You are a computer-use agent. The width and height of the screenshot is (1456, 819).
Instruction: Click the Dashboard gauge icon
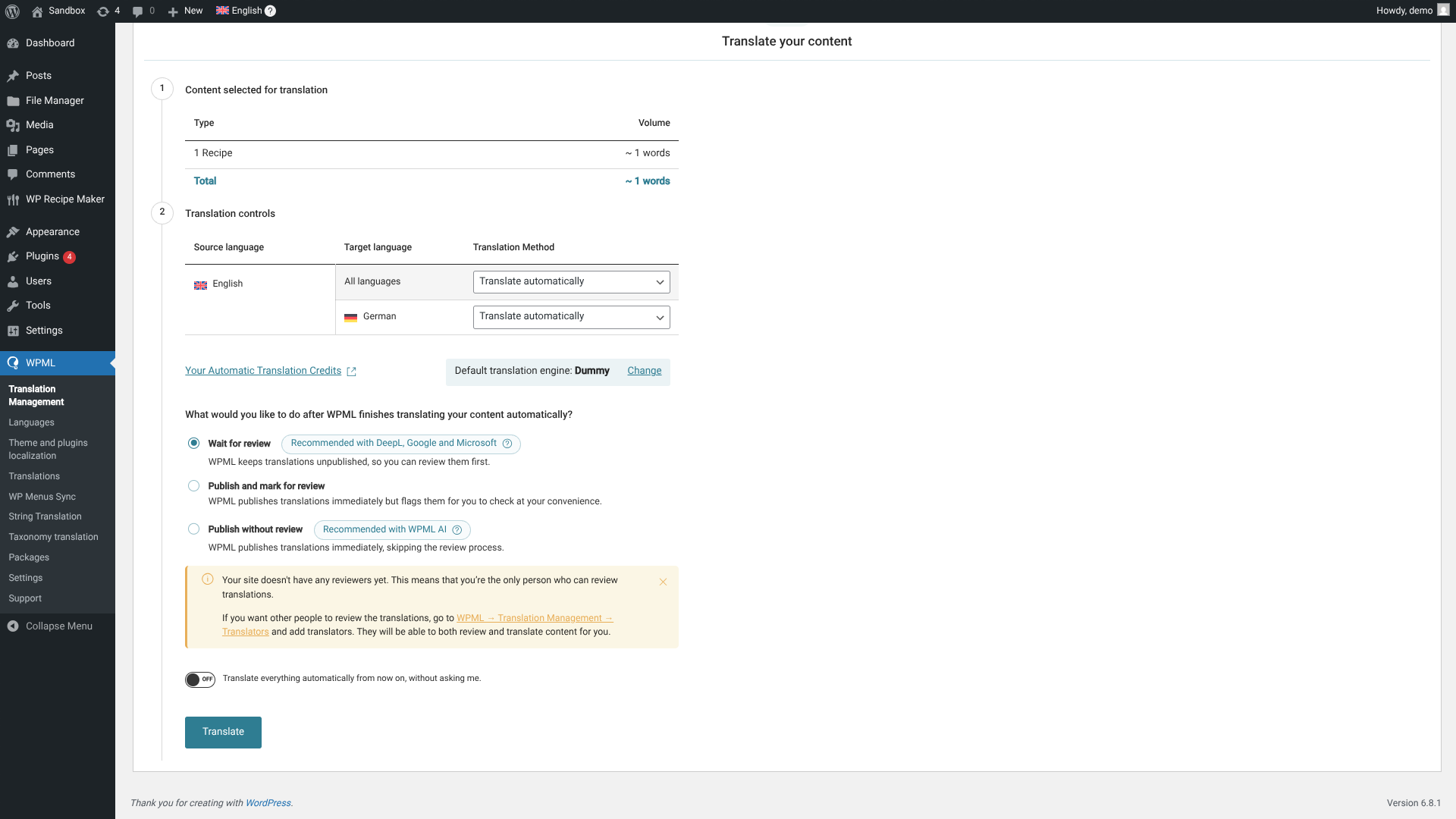(x=13, y=43)
